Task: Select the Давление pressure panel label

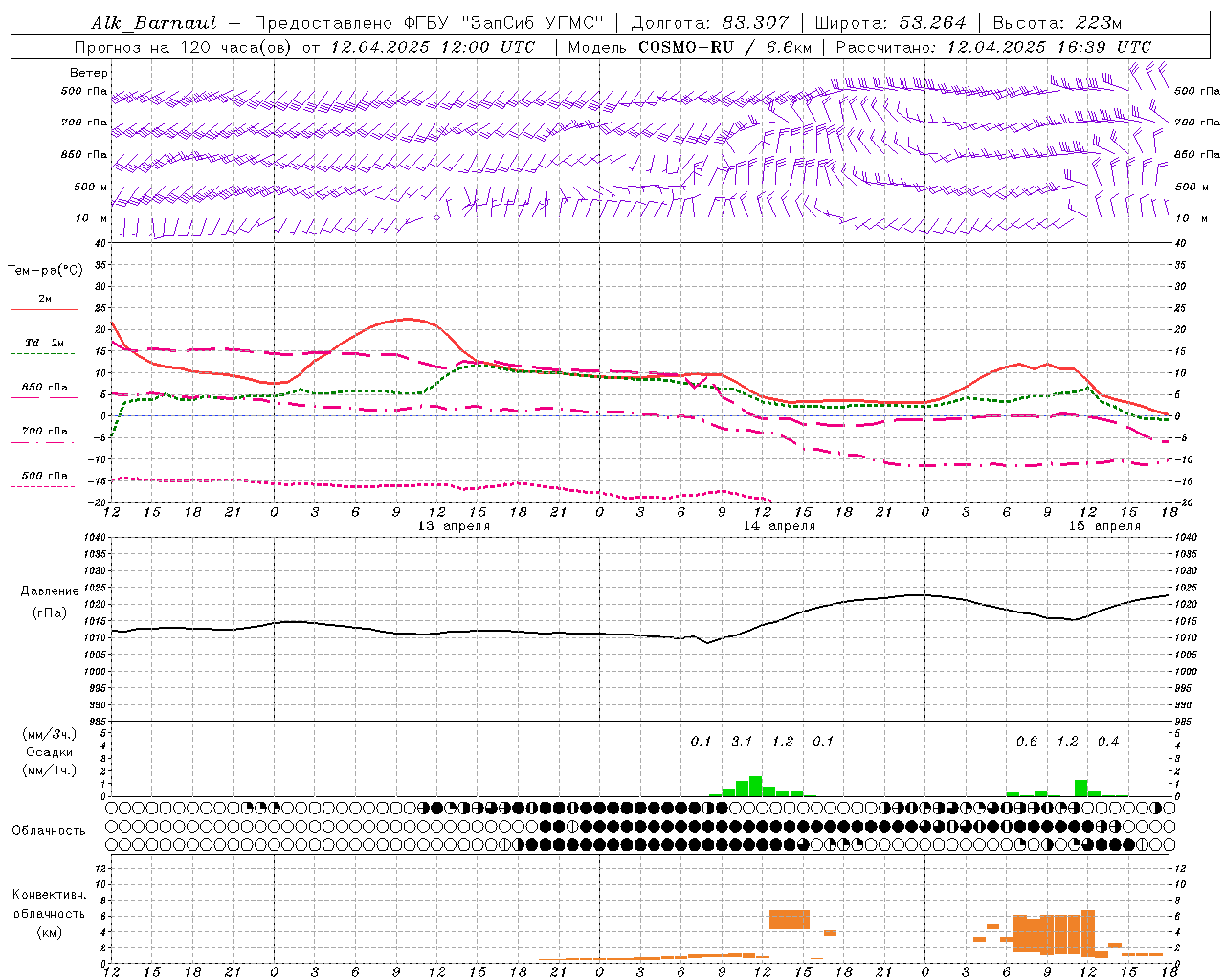Action: 50,591
